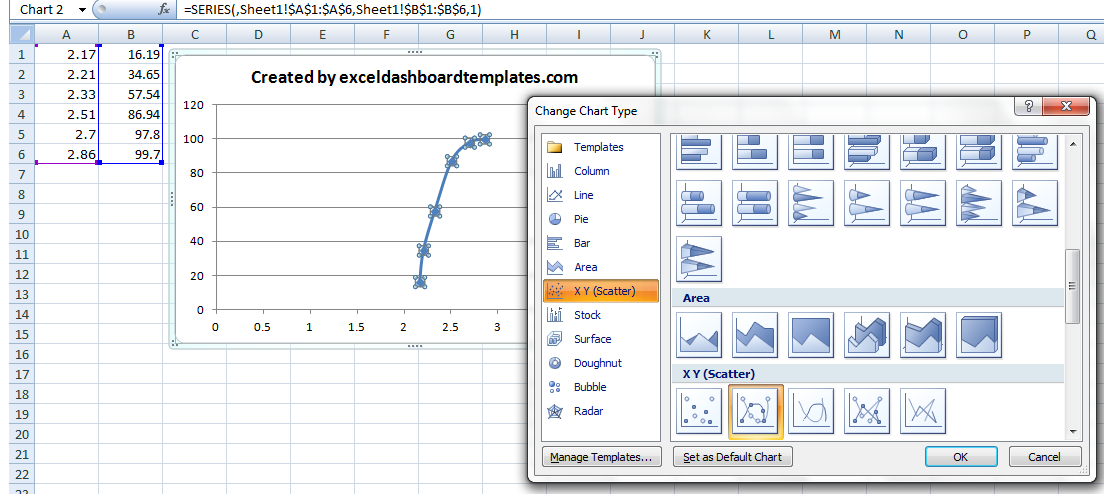Select Scatter with only Markers chart

pos(699,410)
